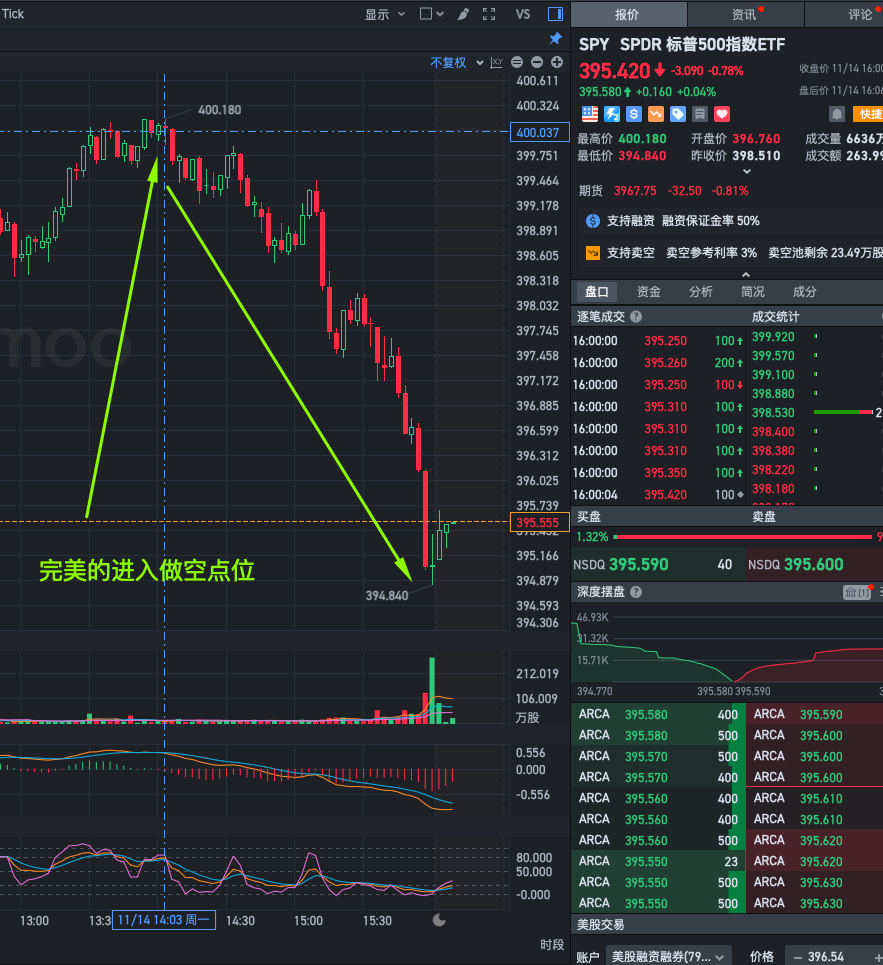Open the VS comparison tool

click(523, 14)
